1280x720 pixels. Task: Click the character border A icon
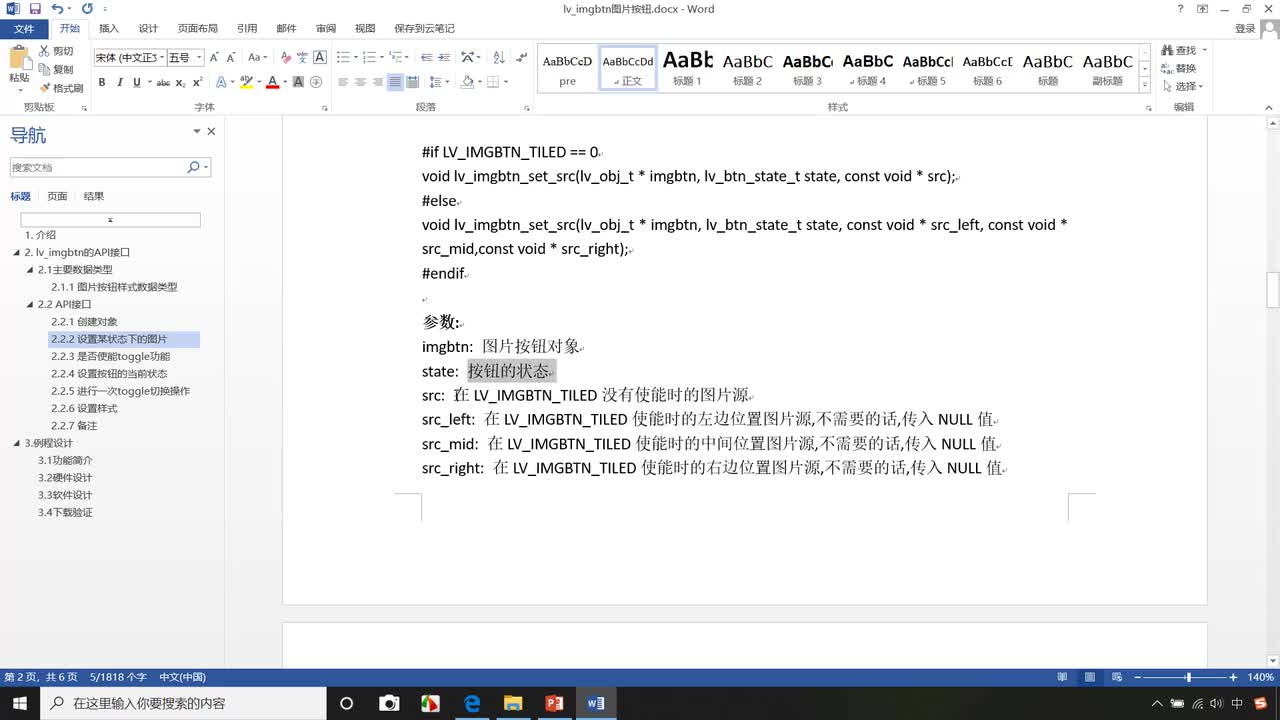click(322, 58)
